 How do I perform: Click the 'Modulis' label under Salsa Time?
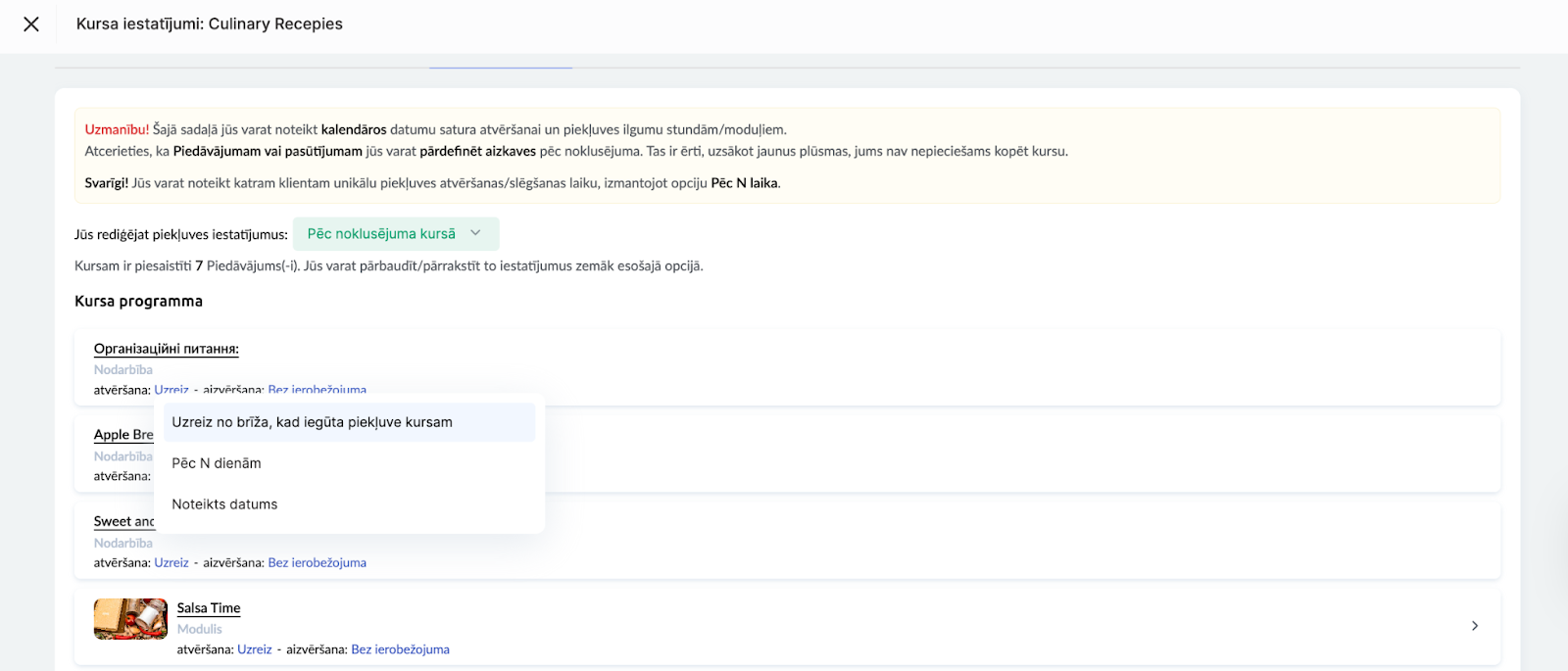200,630
